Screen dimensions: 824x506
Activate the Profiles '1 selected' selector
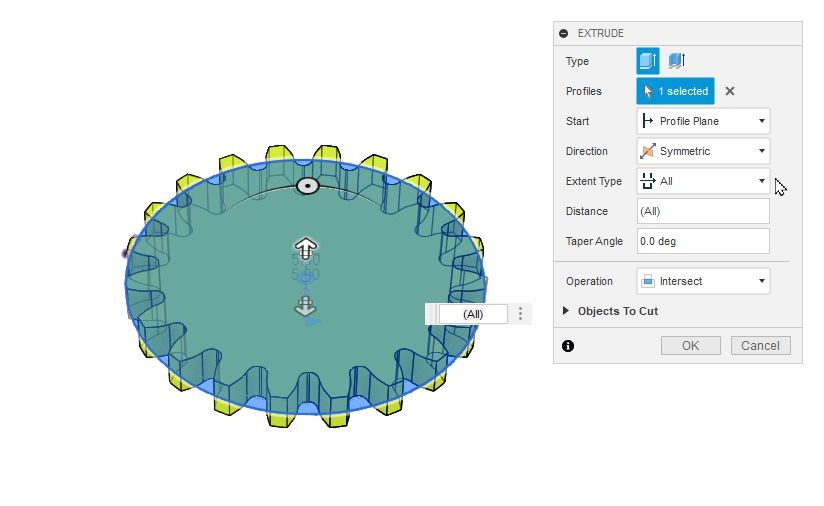pos(675,91)
